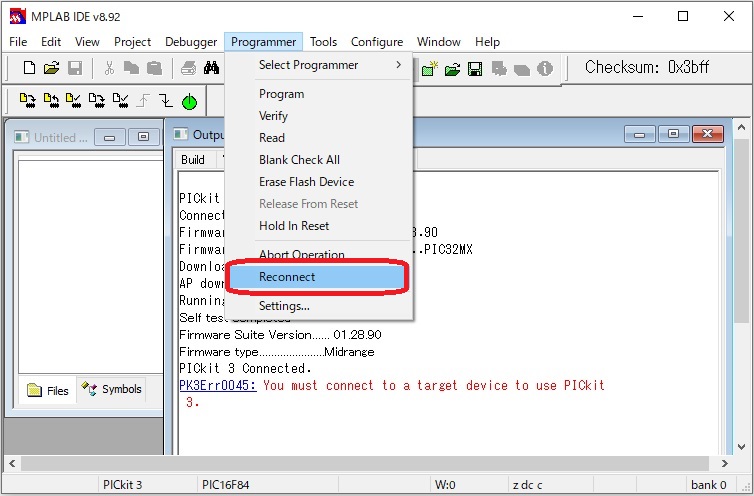Open the File menu
The height and width of the screenshot is (496, 754).
18,42
